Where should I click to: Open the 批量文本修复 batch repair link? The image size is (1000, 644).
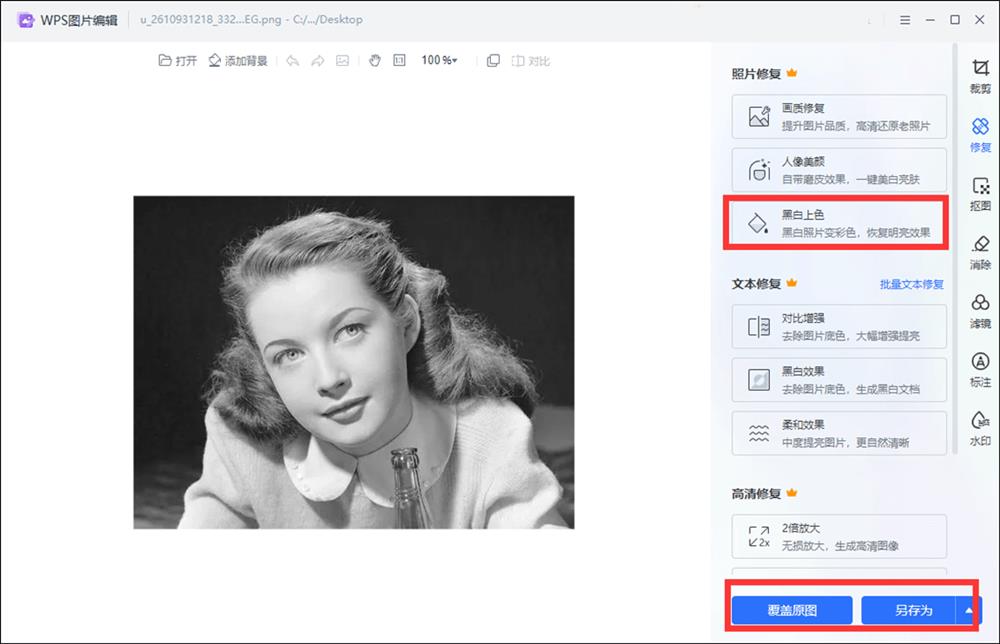click(x=911, y=284)
